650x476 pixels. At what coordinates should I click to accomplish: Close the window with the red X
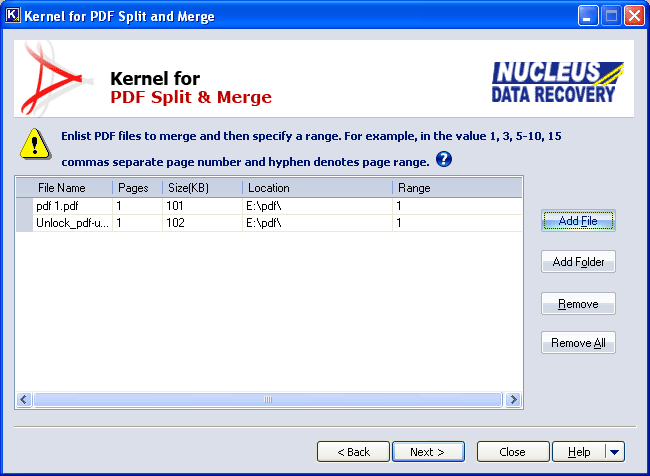(634, 16)
